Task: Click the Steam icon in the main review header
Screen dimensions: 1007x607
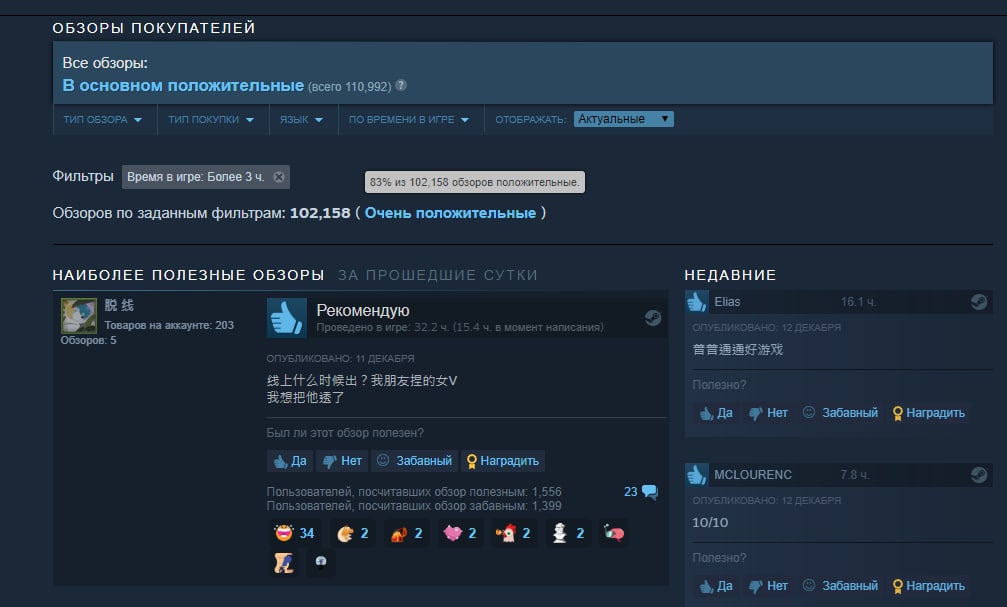Action: tap(653, 318)
